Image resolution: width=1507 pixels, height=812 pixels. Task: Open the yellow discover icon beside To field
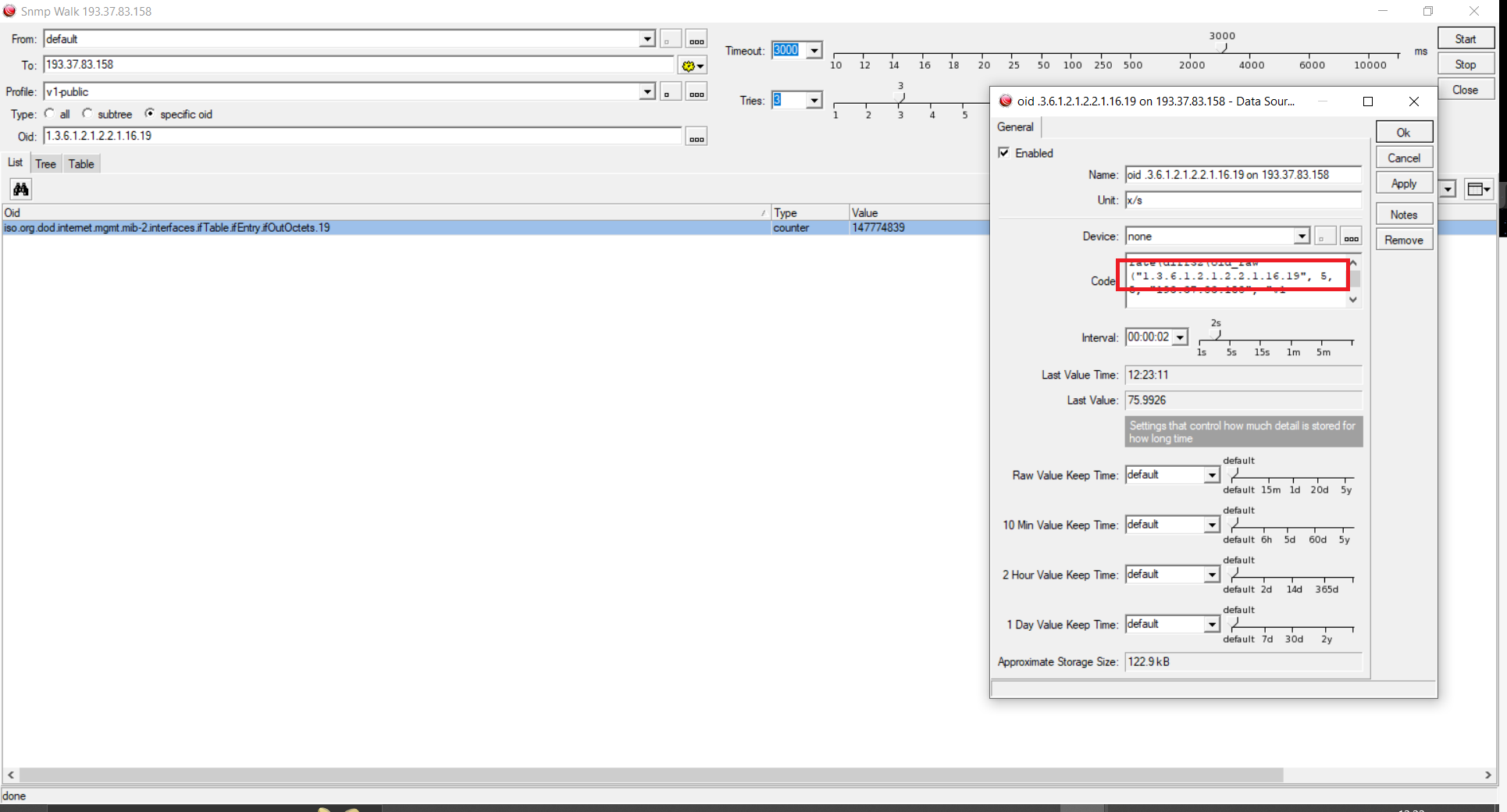click(x=692, y=66)
